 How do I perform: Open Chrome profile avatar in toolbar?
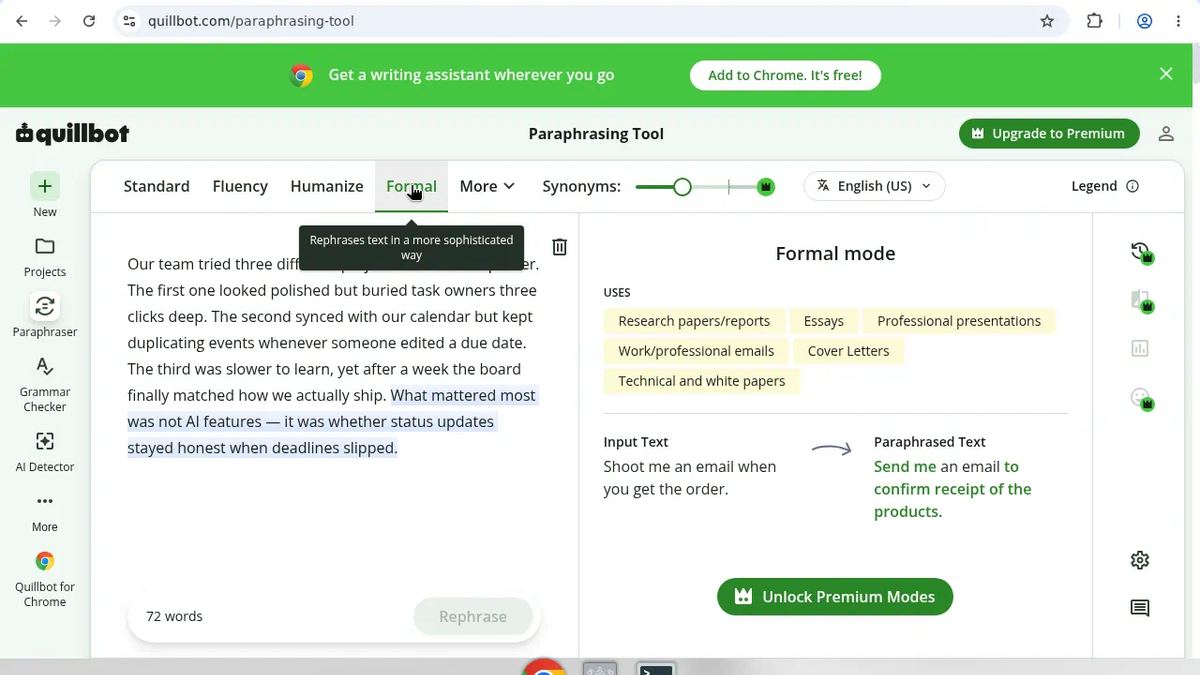point(1145,21)
